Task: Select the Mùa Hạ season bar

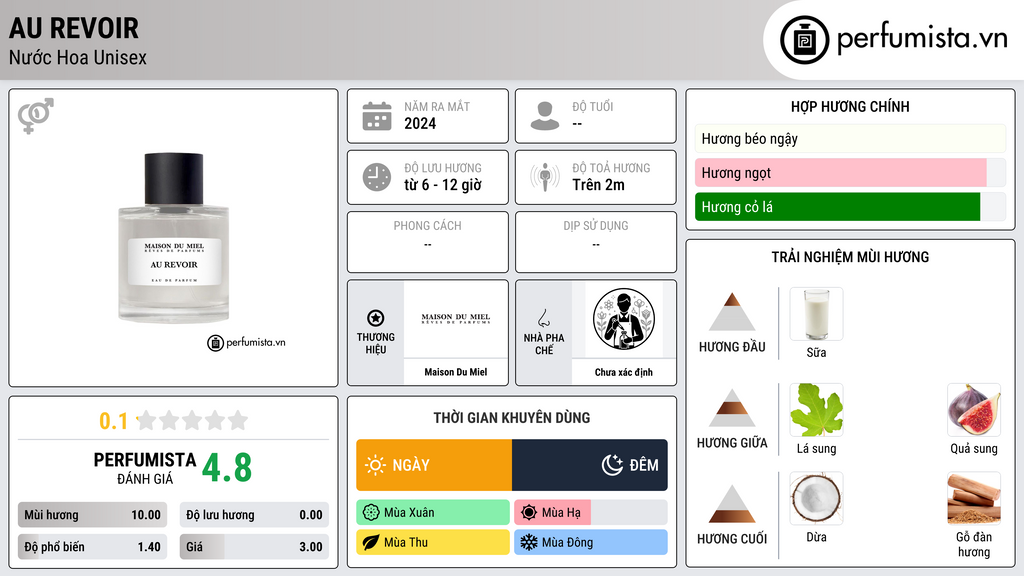Action: coord(591,512)
